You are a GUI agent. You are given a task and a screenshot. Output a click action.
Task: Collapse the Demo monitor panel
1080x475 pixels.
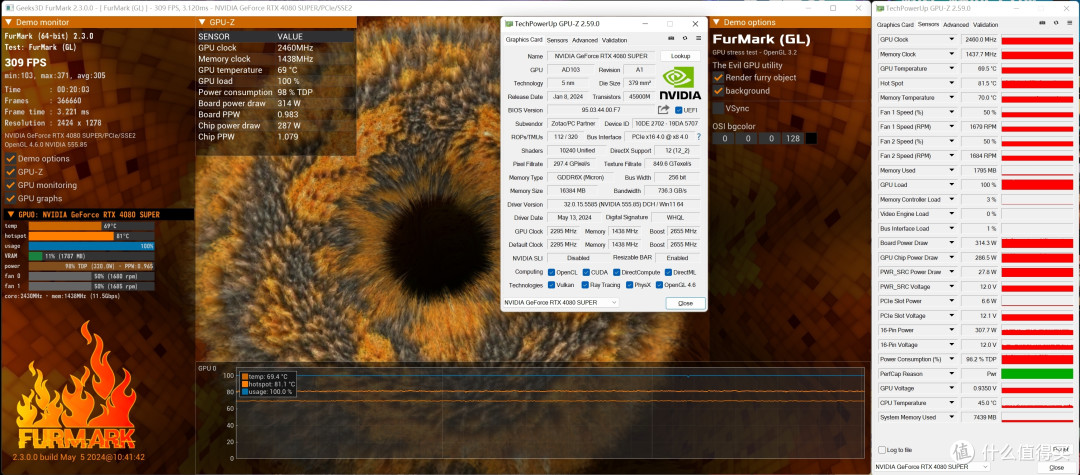coord(8,22)
